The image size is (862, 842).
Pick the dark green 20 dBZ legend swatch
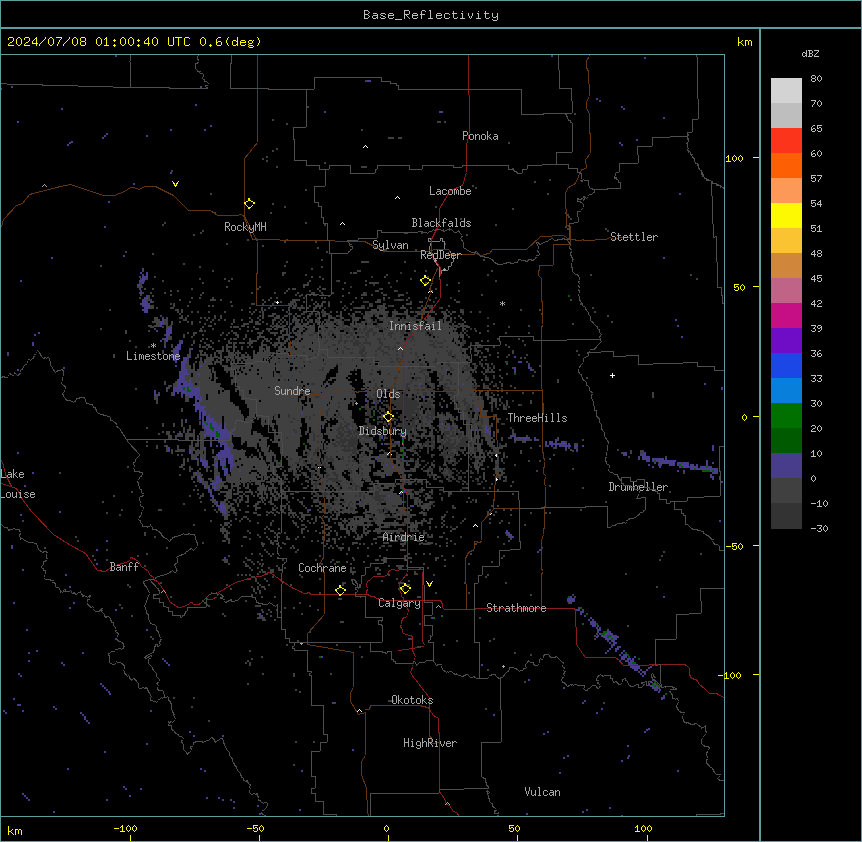786,441
